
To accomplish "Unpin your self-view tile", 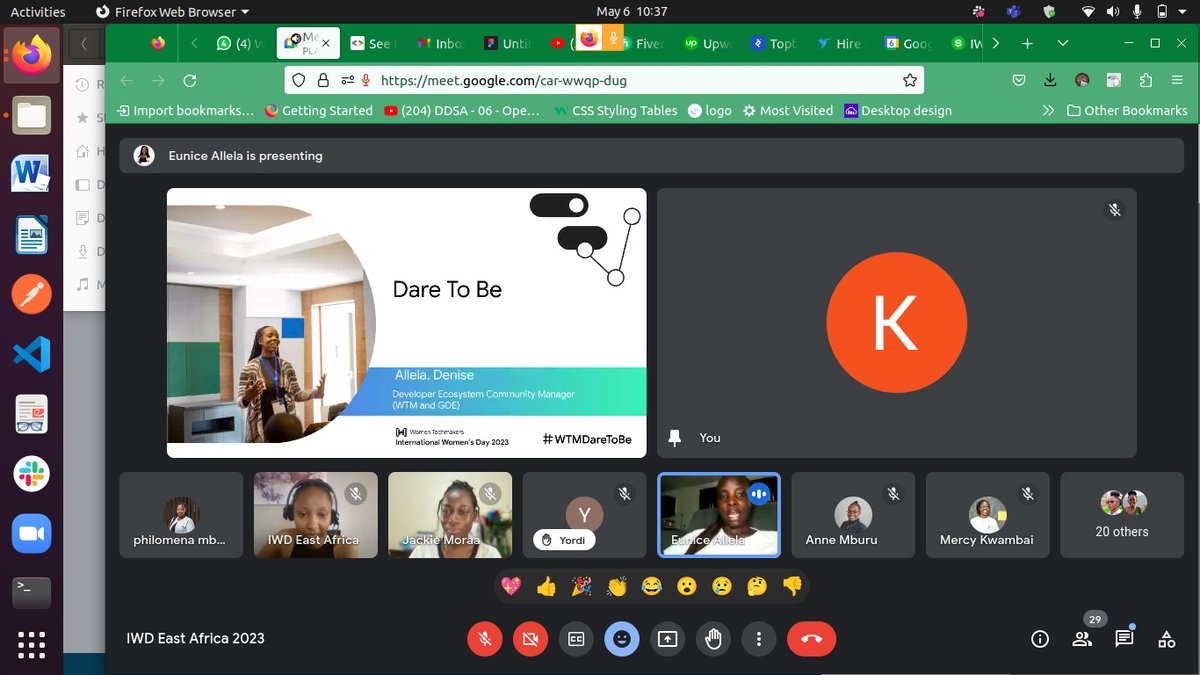I will coord(675,437).
